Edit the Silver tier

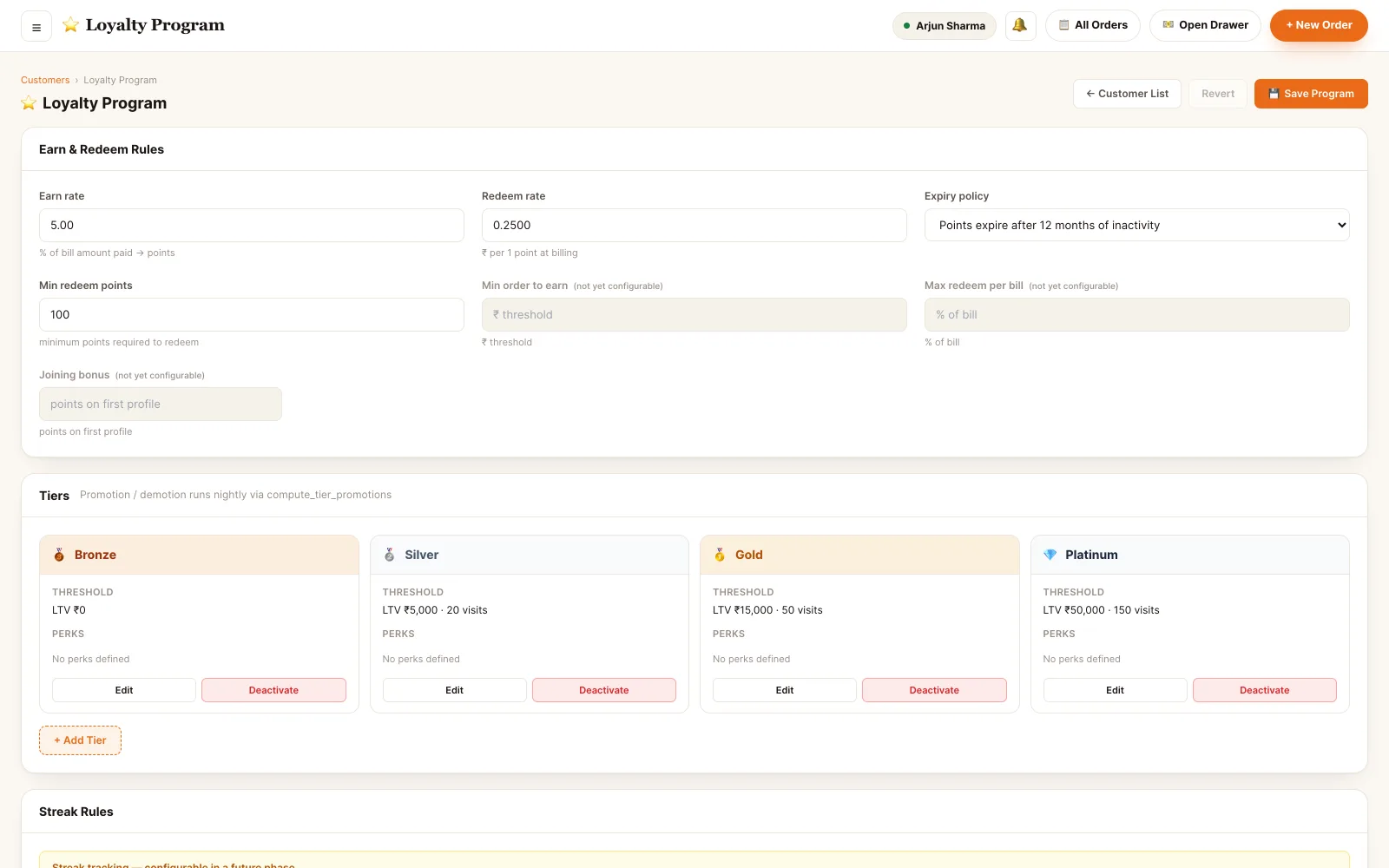point(454,690)
